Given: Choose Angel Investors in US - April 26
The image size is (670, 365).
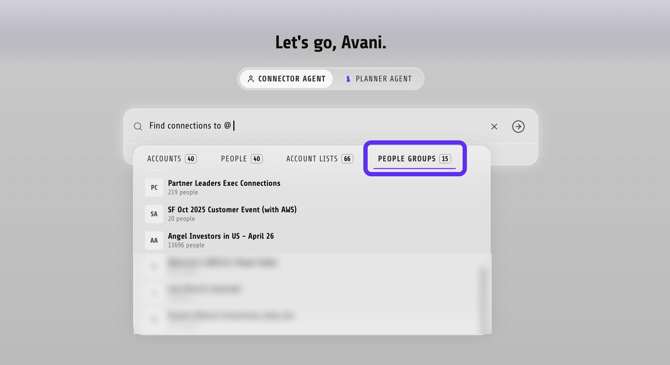Looking at the screenshot, I should (312, 240).
